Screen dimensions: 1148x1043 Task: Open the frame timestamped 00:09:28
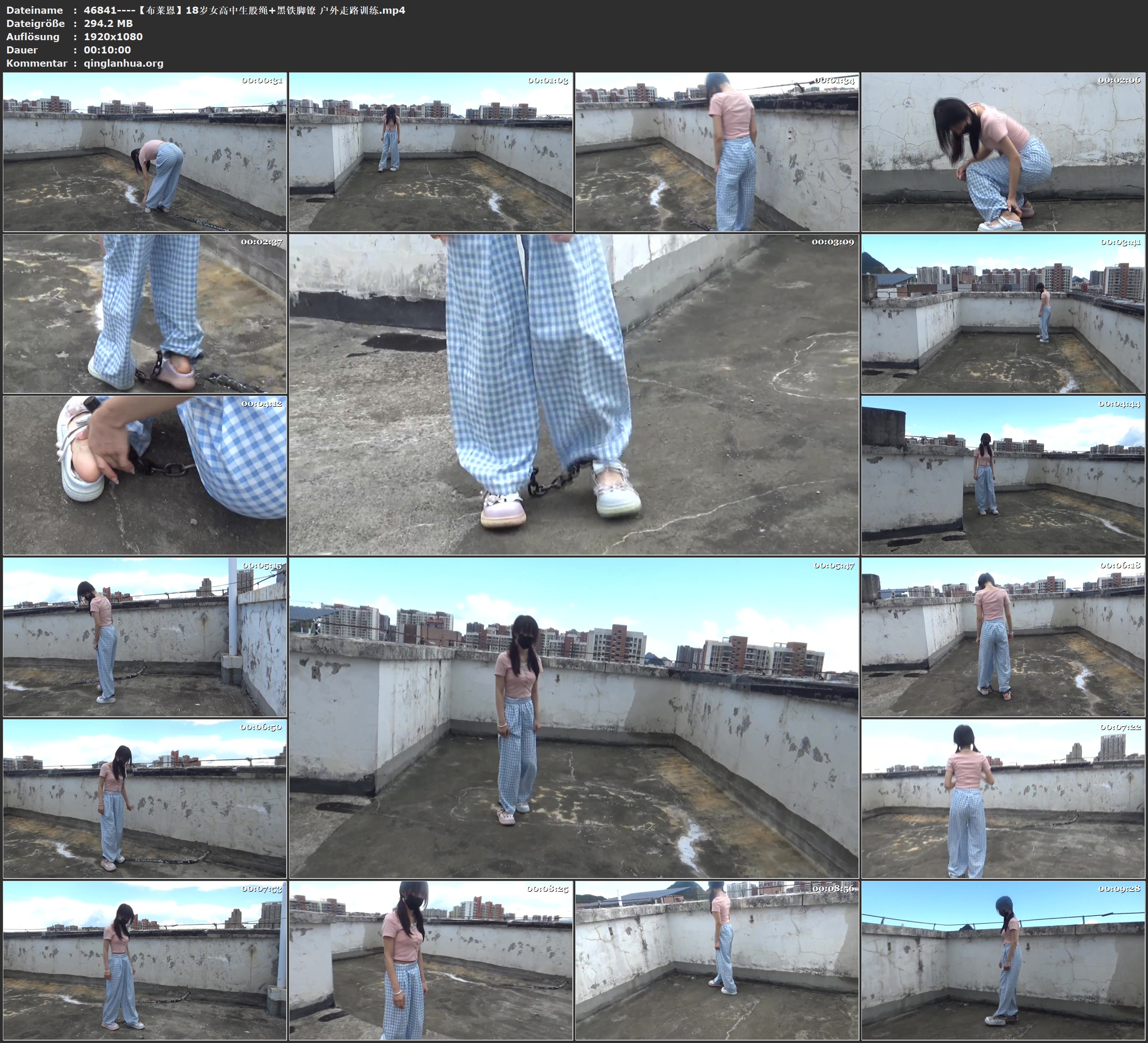click(1003, 960)
